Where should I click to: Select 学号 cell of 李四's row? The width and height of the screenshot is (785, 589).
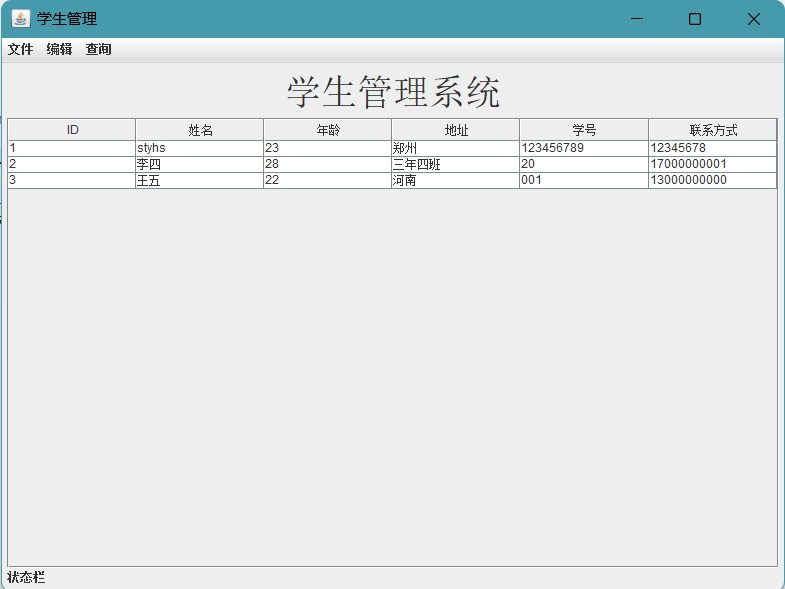(584, 164)
